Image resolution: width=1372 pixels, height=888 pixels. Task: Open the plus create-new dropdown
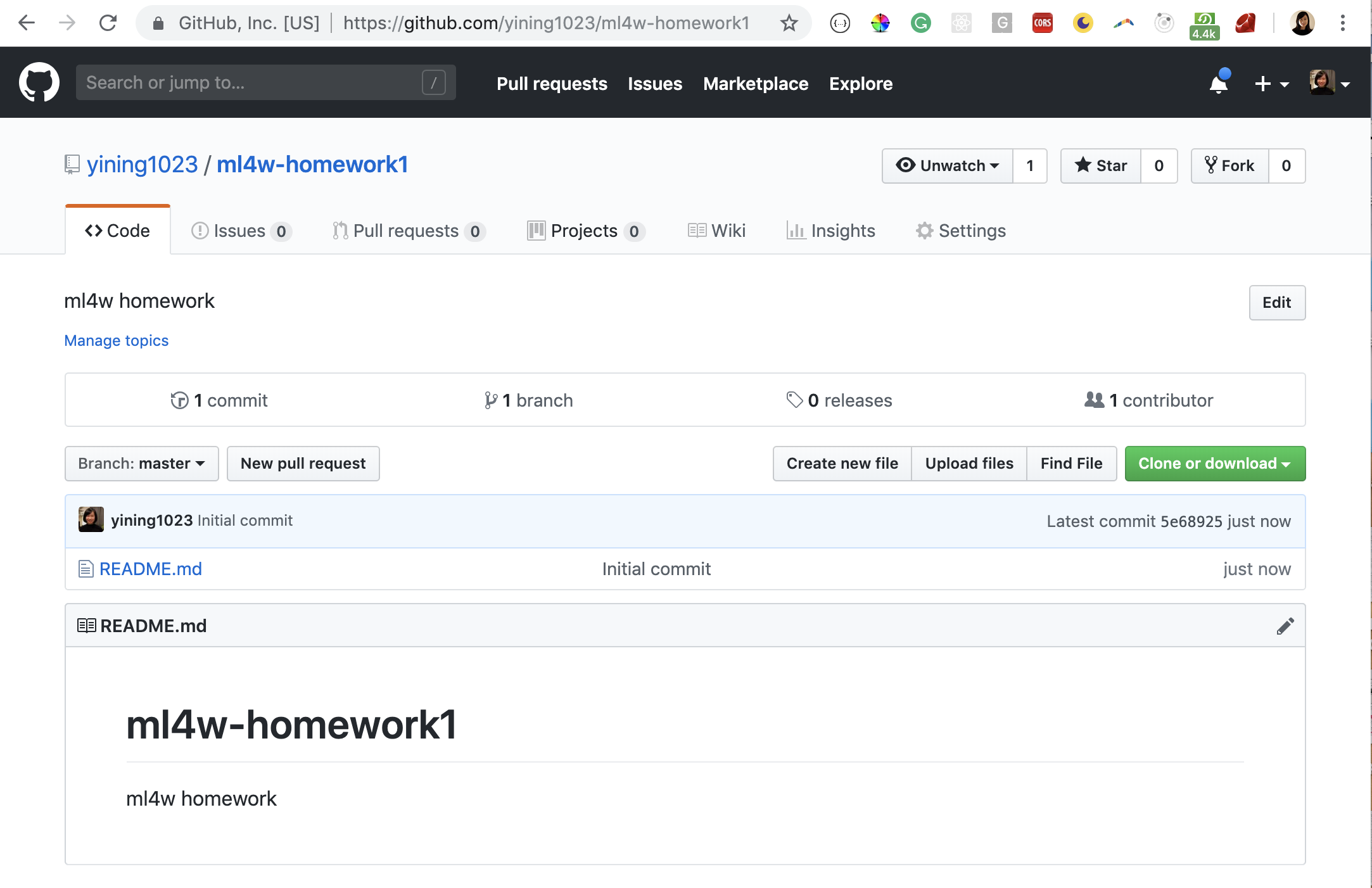tap(1271, 84)
